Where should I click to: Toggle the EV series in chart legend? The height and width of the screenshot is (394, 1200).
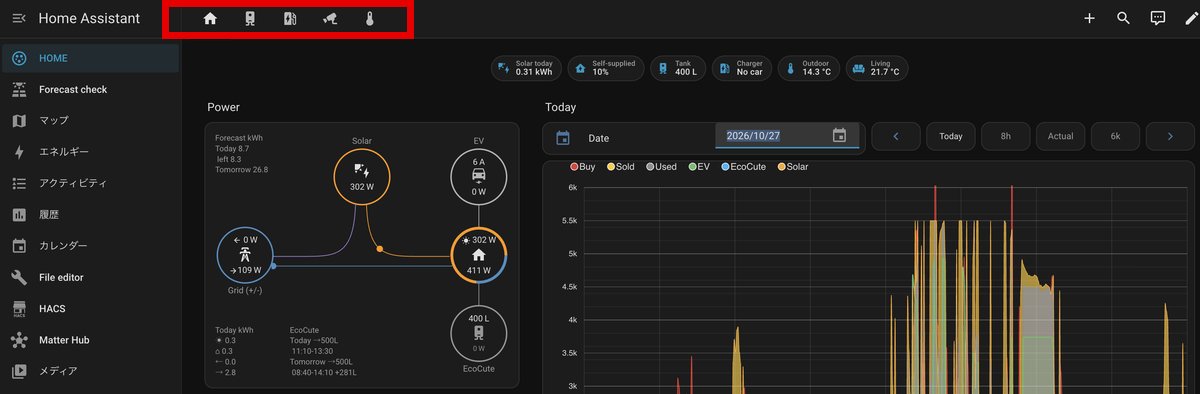[x=699, y=167]
